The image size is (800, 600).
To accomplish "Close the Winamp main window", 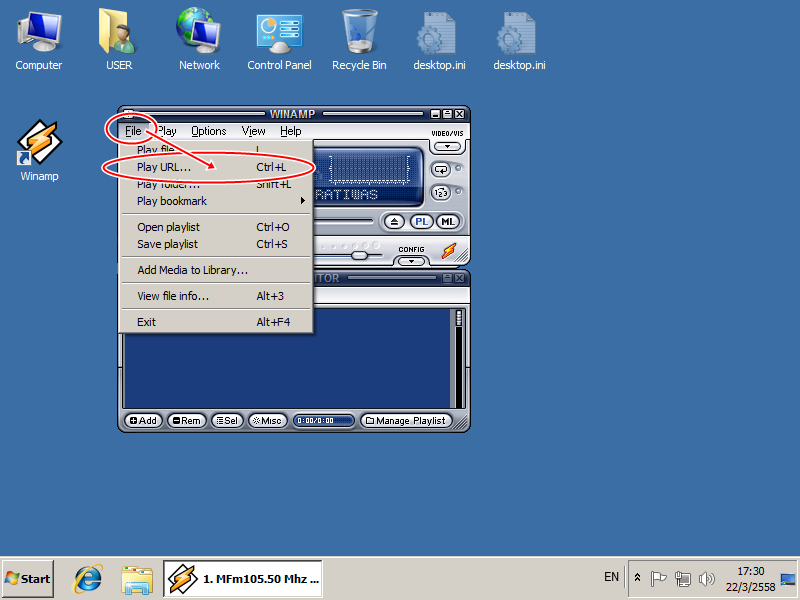I will tap(459, 114).
